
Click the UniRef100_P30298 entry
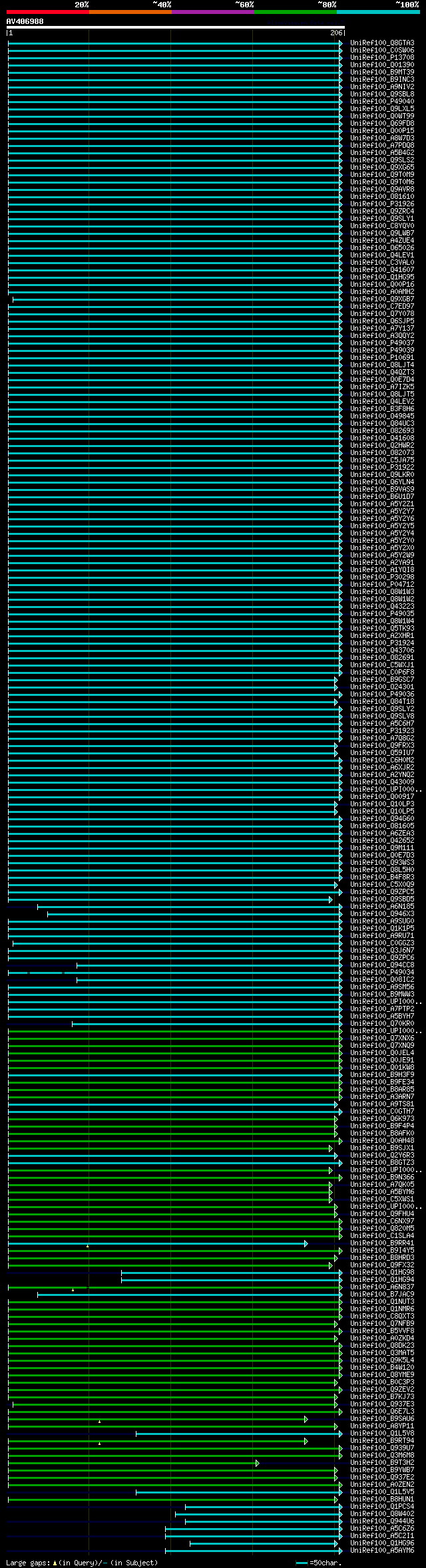(x=382, y=577)
